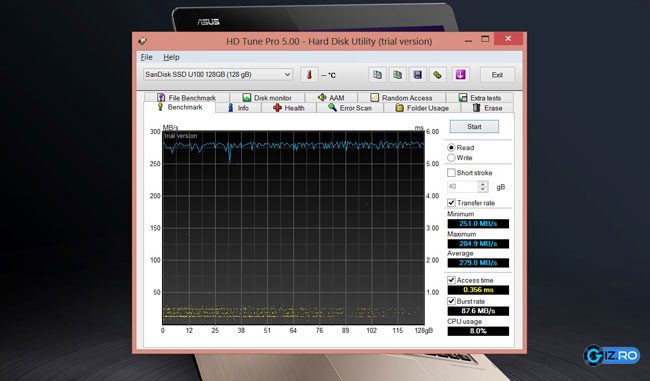Open options with the green wrench icon
Viewport: 650px width, 381px height.
point(437,75)
